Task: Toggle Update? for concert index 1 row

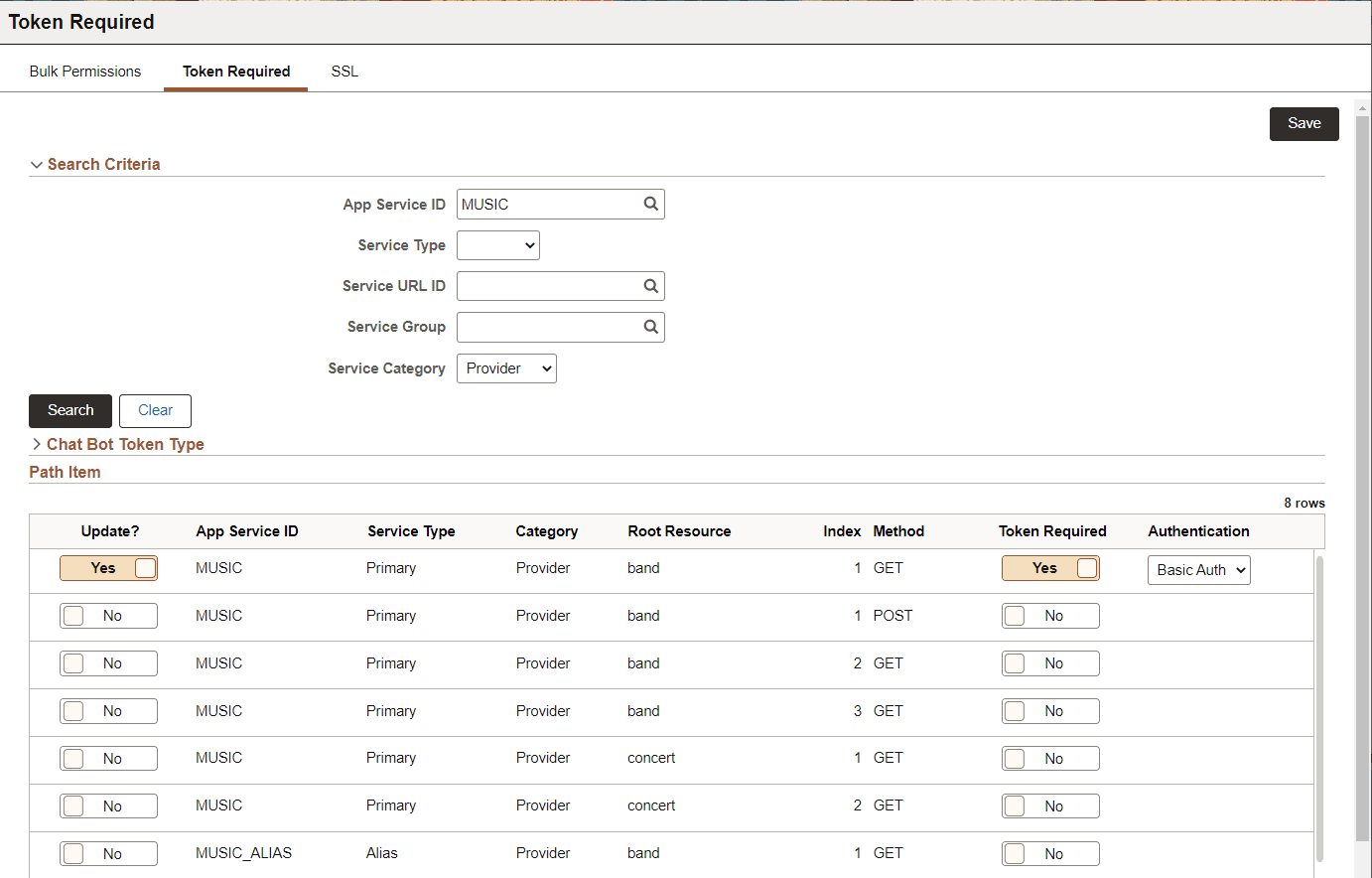Action: pyautogui.click(x=108, y=759)
